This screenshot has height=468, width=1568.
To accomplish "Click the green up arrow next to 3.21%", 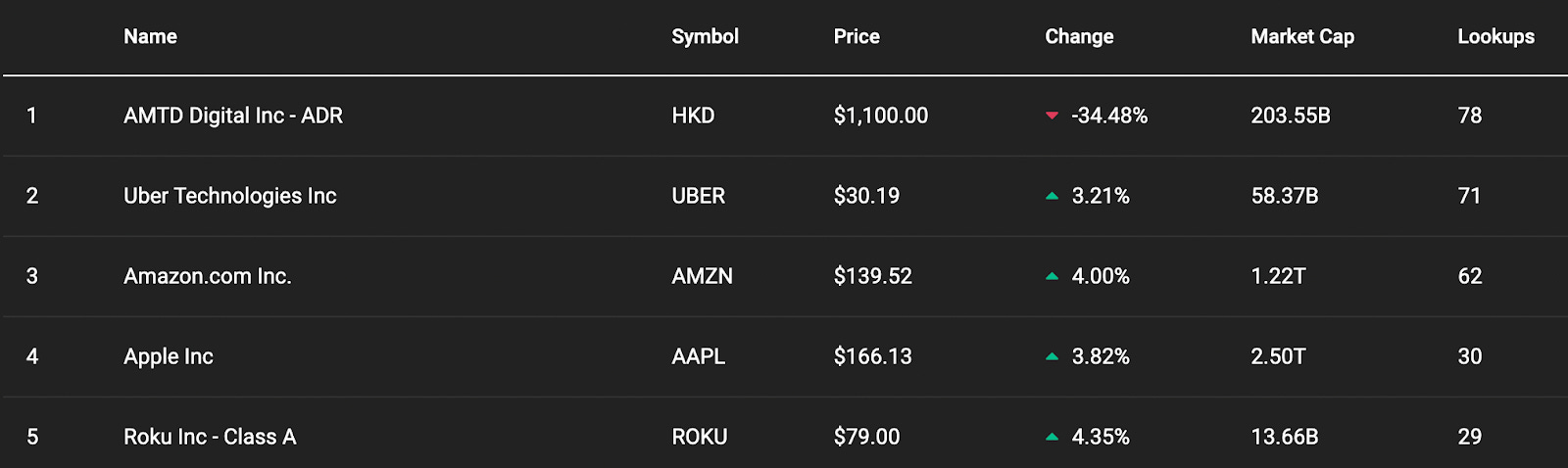I will click(1052, 196).
